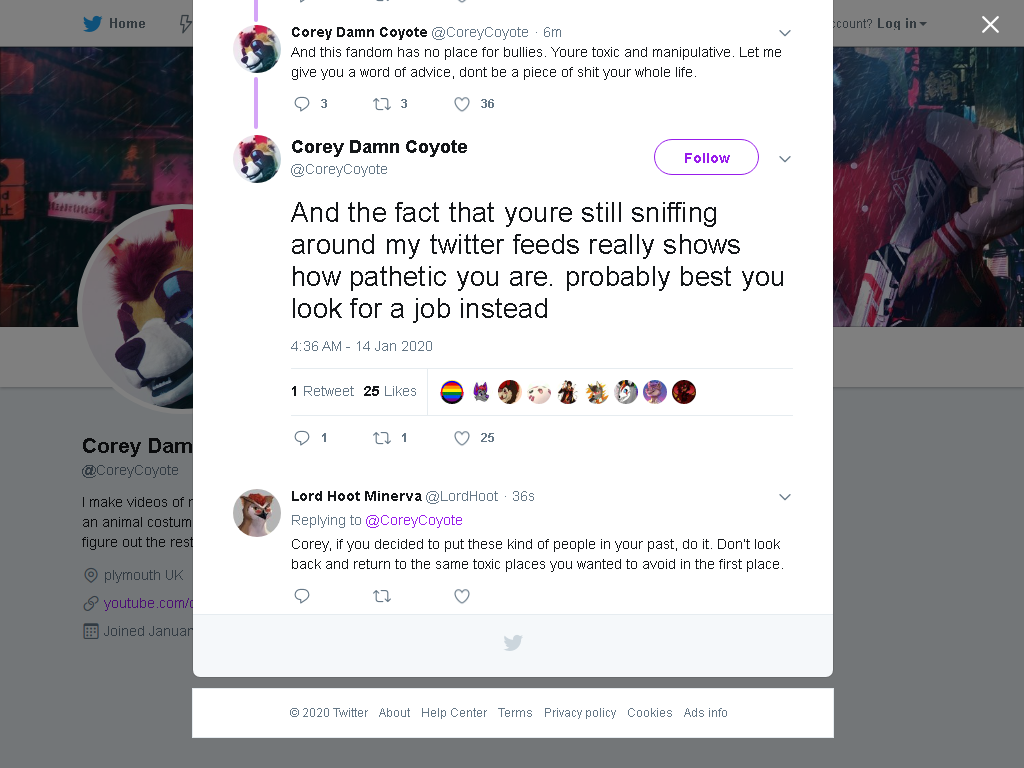Viewport: 1024px width, 768px height.
Task: Retweet the main tweet with count 1
Action: coord(382,438)
